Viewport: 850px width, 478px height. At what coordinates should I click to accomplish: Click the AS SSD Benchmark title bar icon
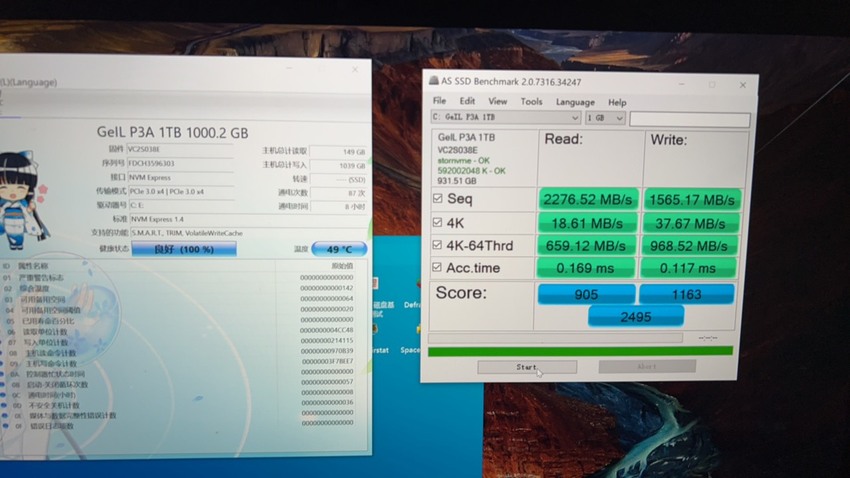pos(434,81)
